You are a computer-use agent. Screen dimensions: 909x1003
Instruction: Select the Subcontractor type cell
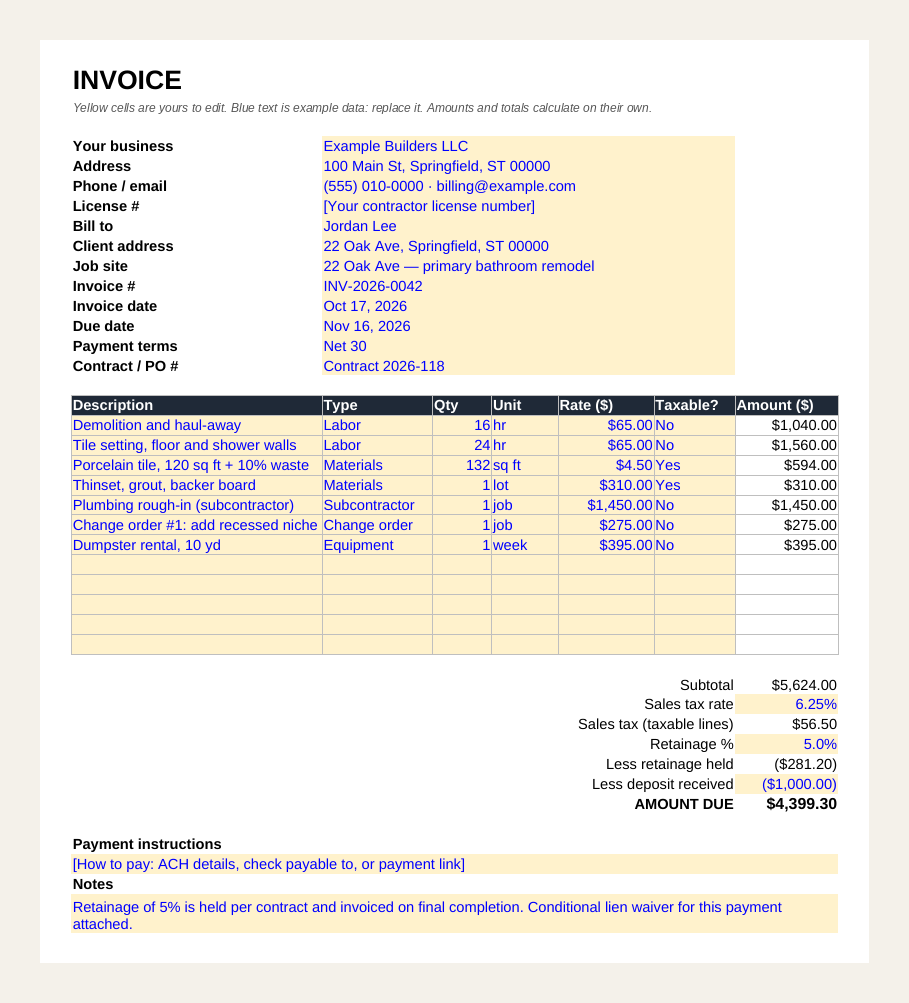[377, 505]
